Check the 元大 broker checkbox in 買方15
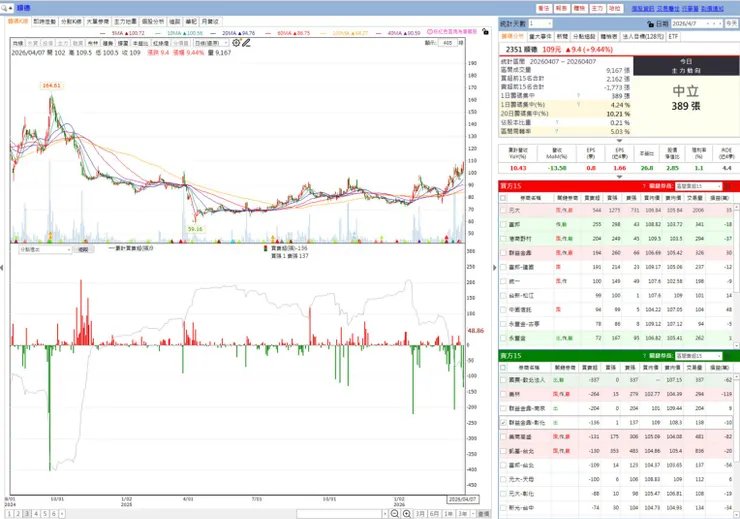This screenshot has height=519, width=740. point(503,210)
